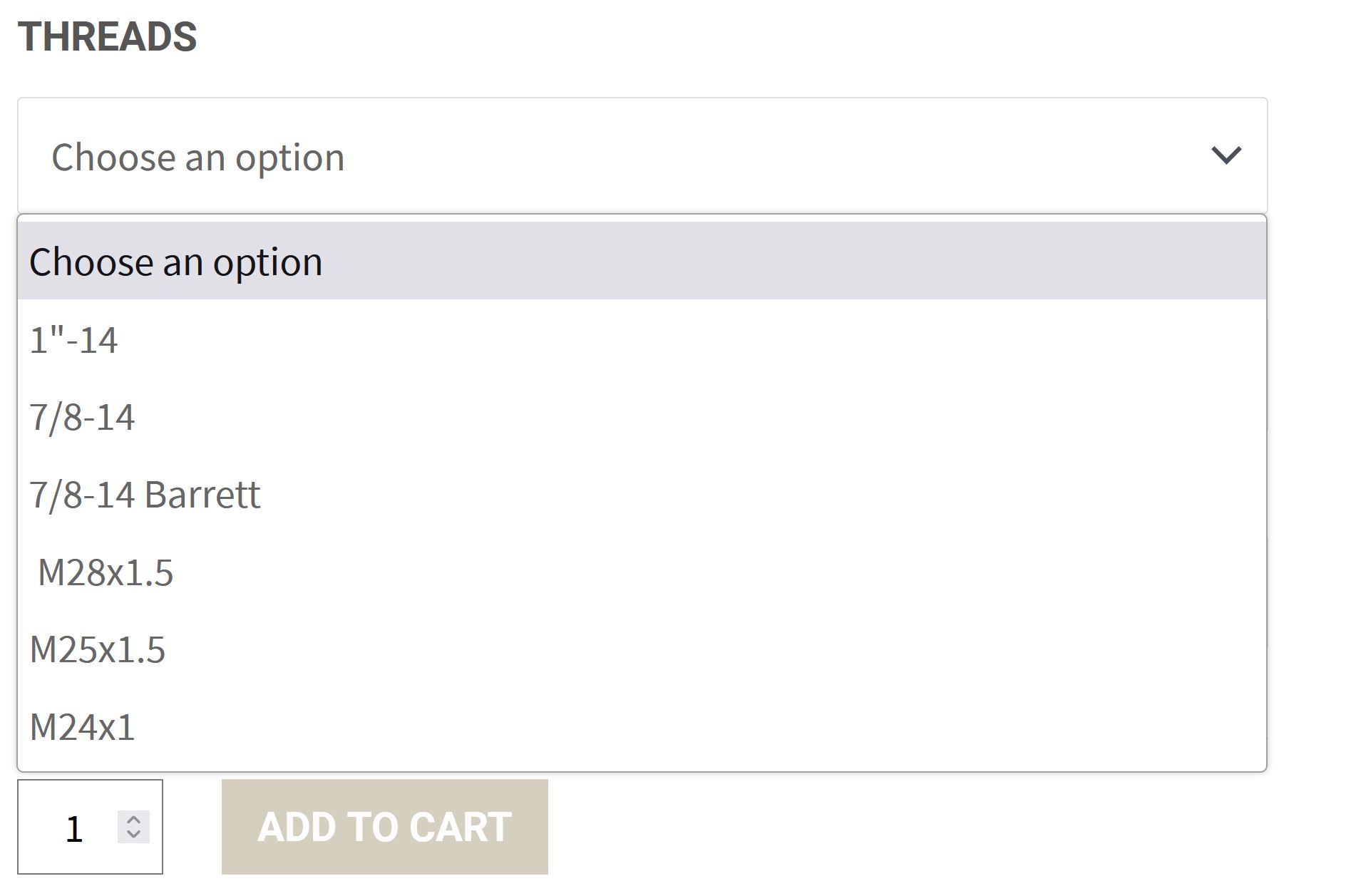Increase quantity with the up arrow
This screenshot has height=896, width=1351.
(x=133, y=819)
